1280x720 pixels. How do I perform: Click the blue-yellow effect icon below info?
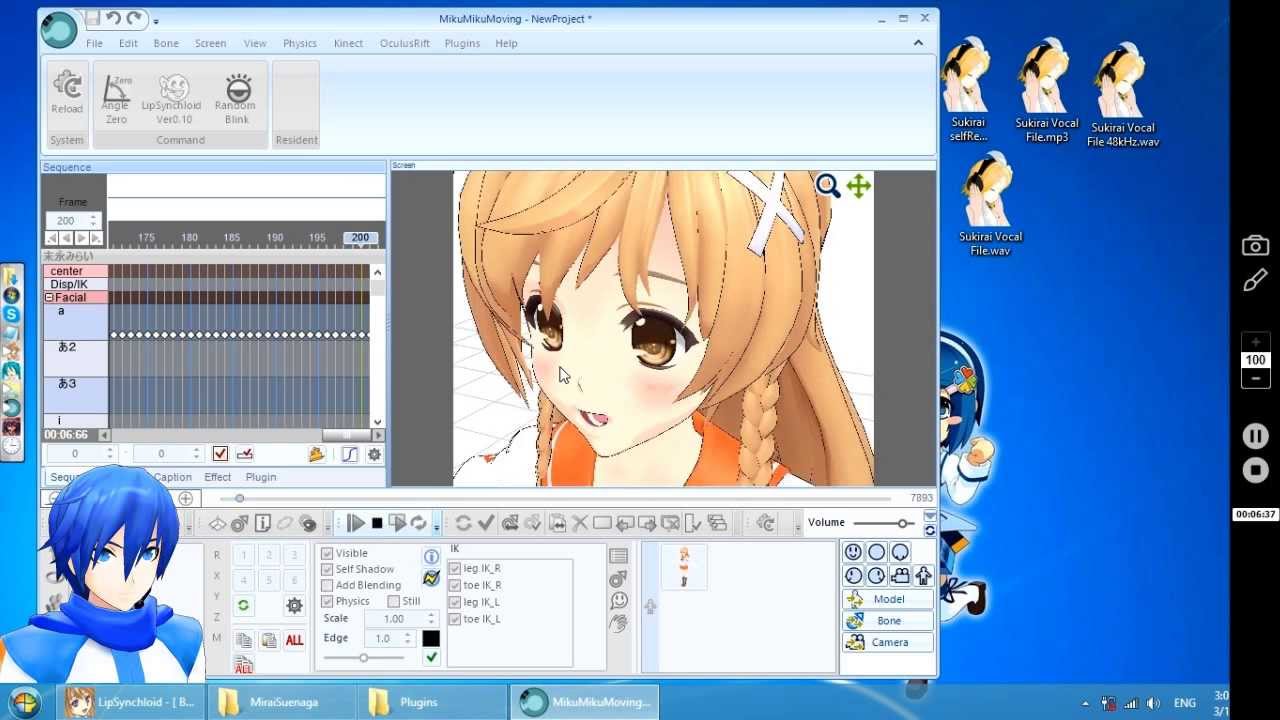[x=431, y=578]
